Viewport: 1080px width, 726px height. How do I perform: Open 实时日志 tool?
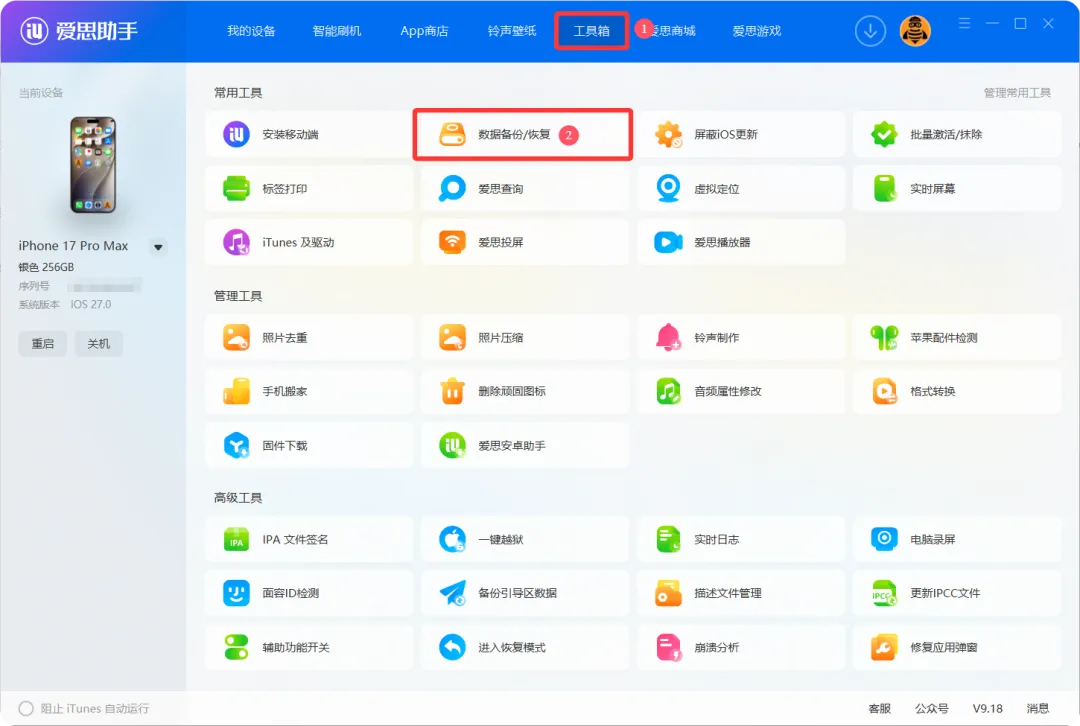(x=740, y=539)
